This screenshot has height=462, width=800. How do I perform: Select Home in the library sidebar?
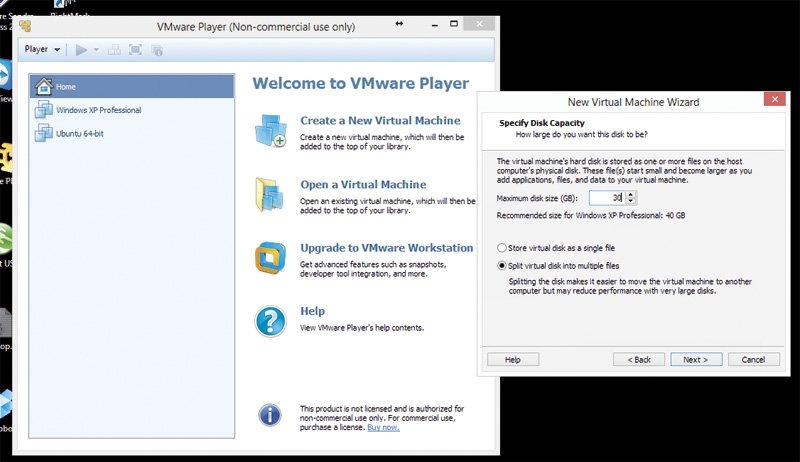(132, 87)
